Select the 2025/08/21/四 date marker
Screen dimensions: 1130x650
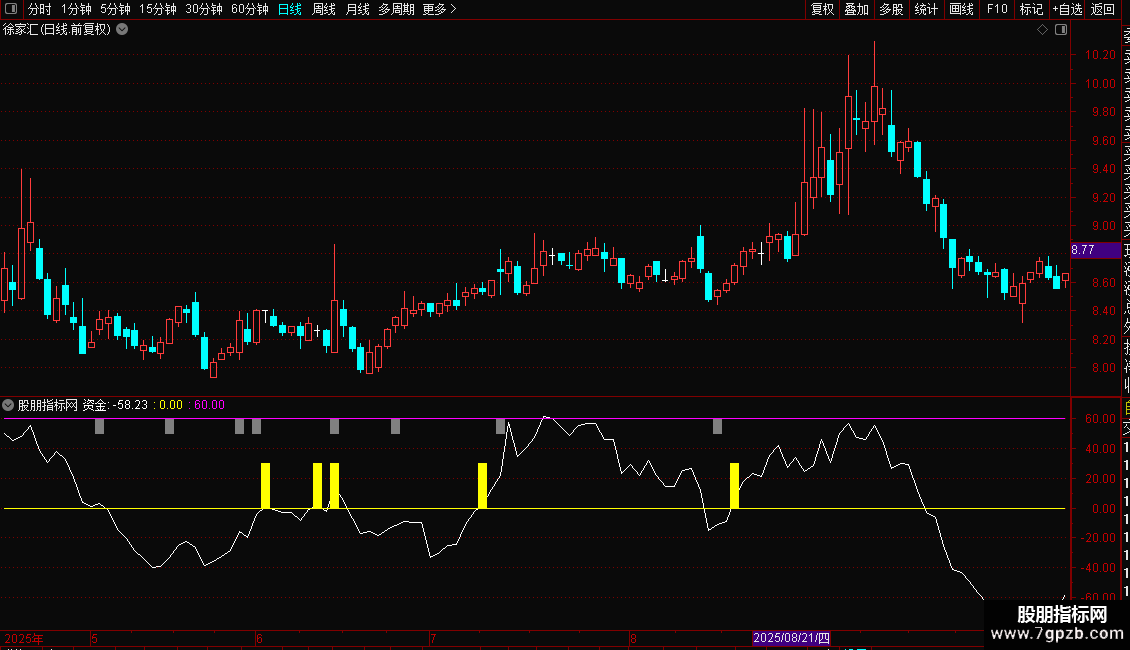click(791, 638)
